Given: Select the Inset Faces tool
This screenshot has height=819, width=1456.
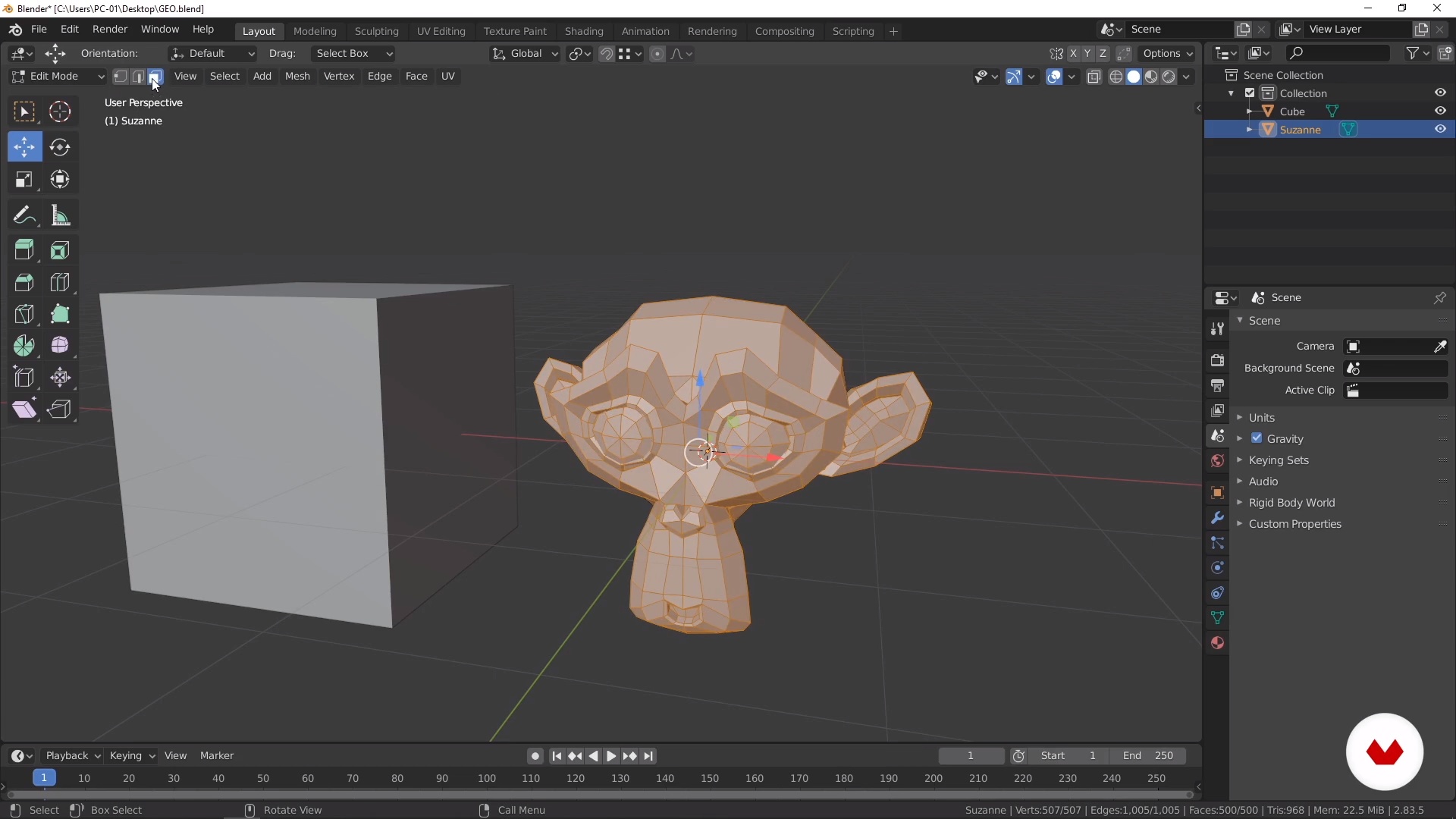Looking at the screenshot, I should [60, 250].
